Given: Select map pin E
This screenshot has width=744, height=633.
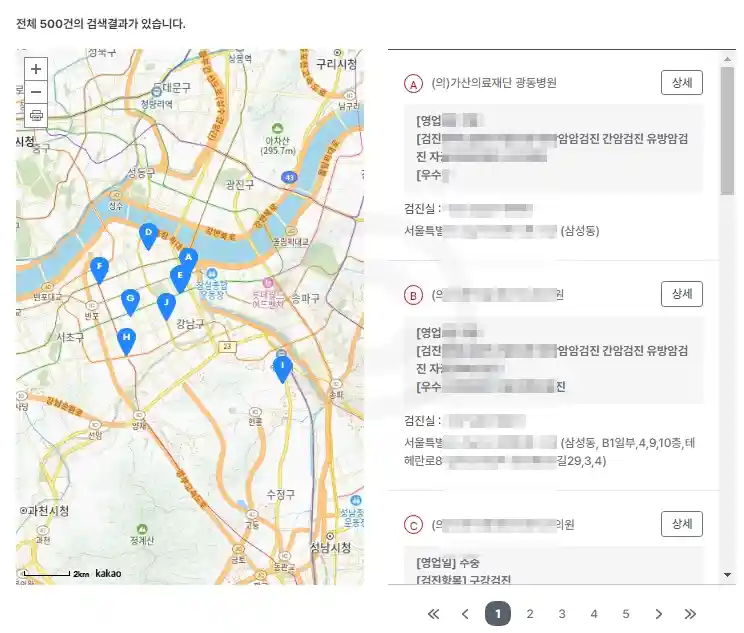Looking at the screenshot, I should [x=180, y=279].
